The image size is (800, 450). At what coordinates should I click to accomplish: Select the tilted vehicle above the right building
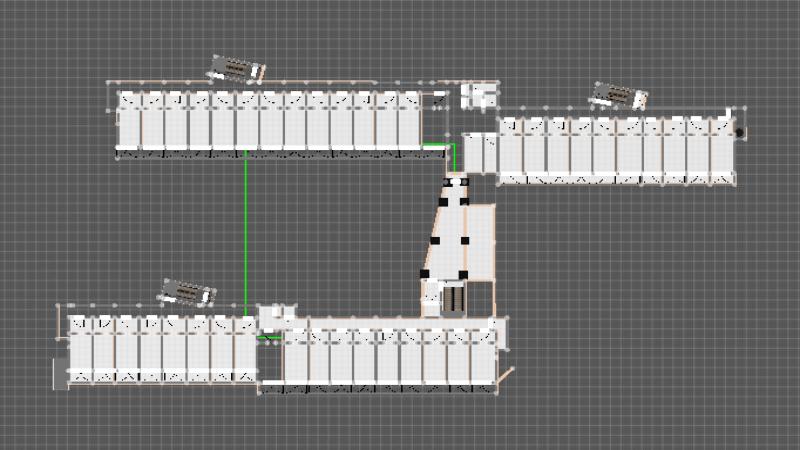(619, 96)
